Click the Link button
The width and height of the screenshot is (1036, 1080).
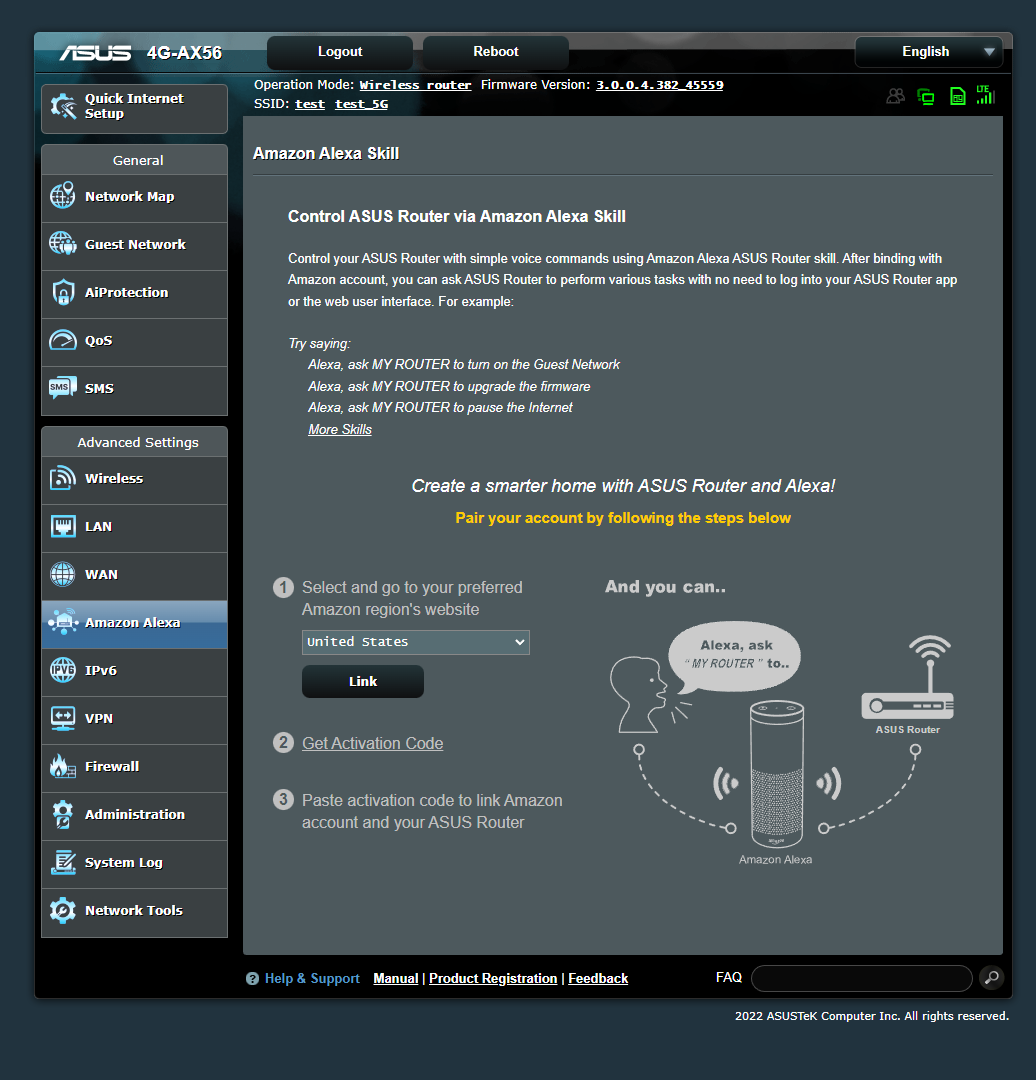pos(363,681)
